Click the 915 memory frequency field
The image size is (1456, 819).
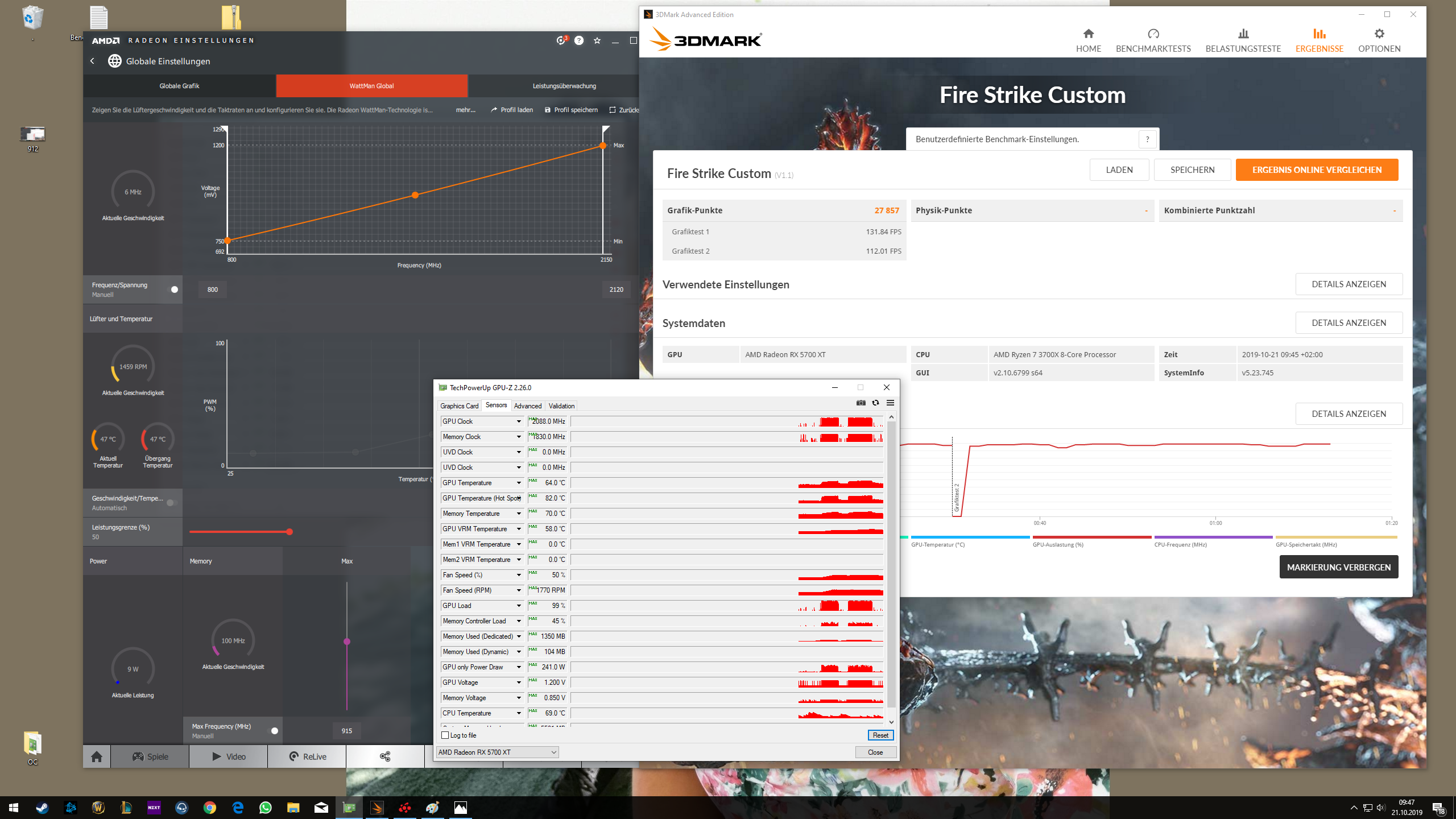point(347,731)
